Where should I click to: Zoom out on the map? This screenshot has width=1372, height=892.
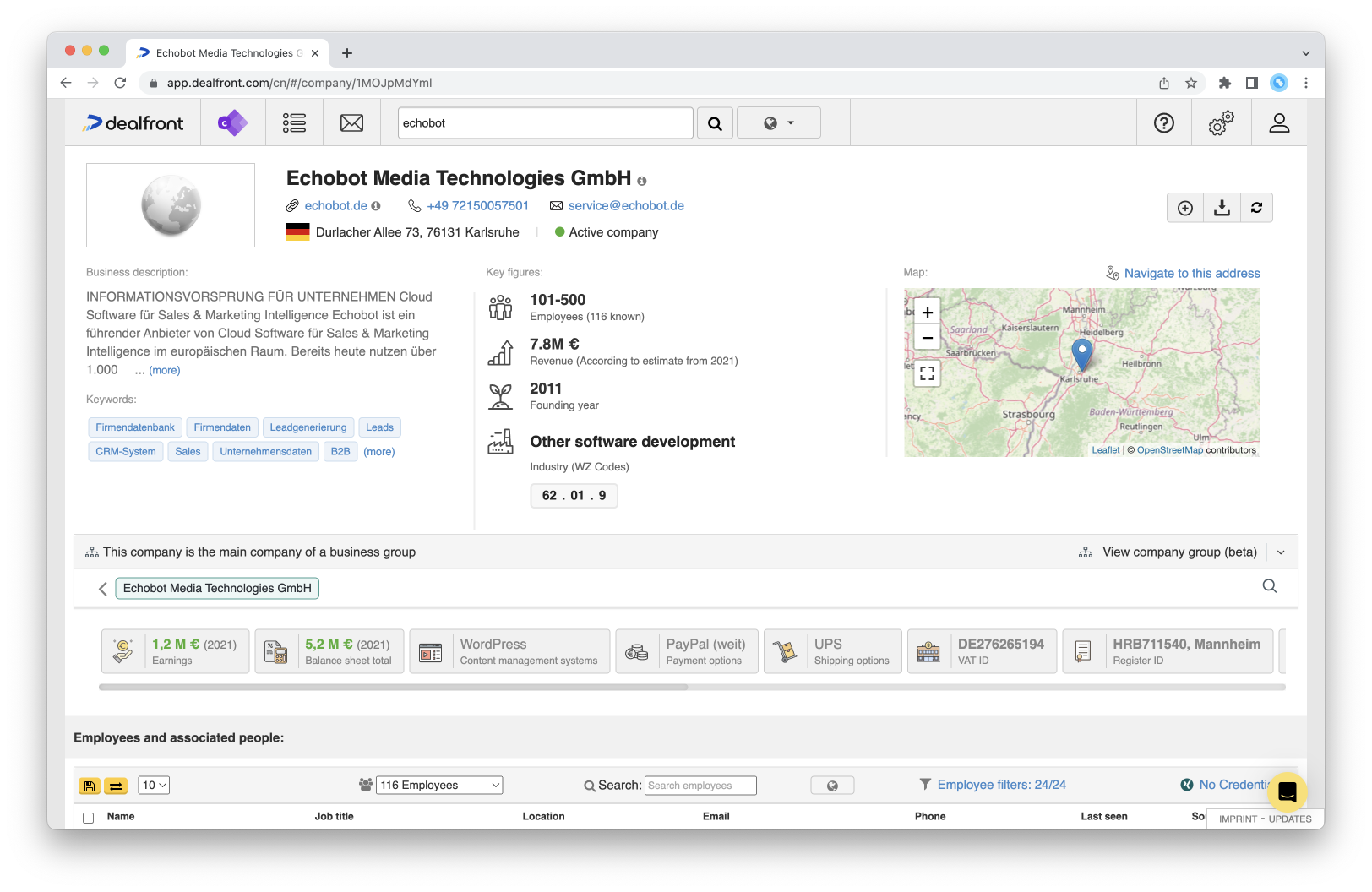[928, 338]
